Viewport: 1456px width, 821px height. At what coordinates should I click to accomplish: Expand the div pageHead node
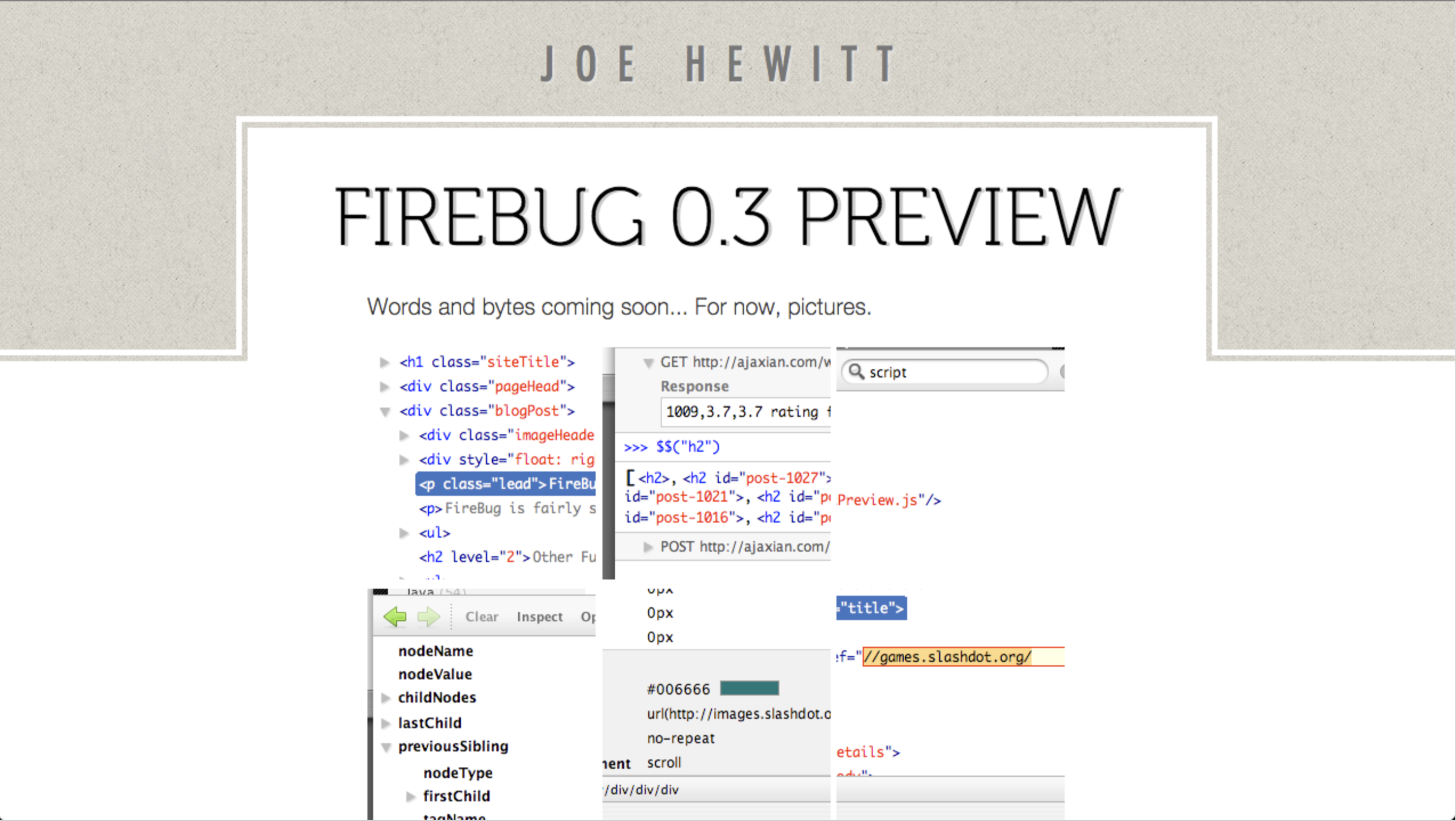point(385,387)
